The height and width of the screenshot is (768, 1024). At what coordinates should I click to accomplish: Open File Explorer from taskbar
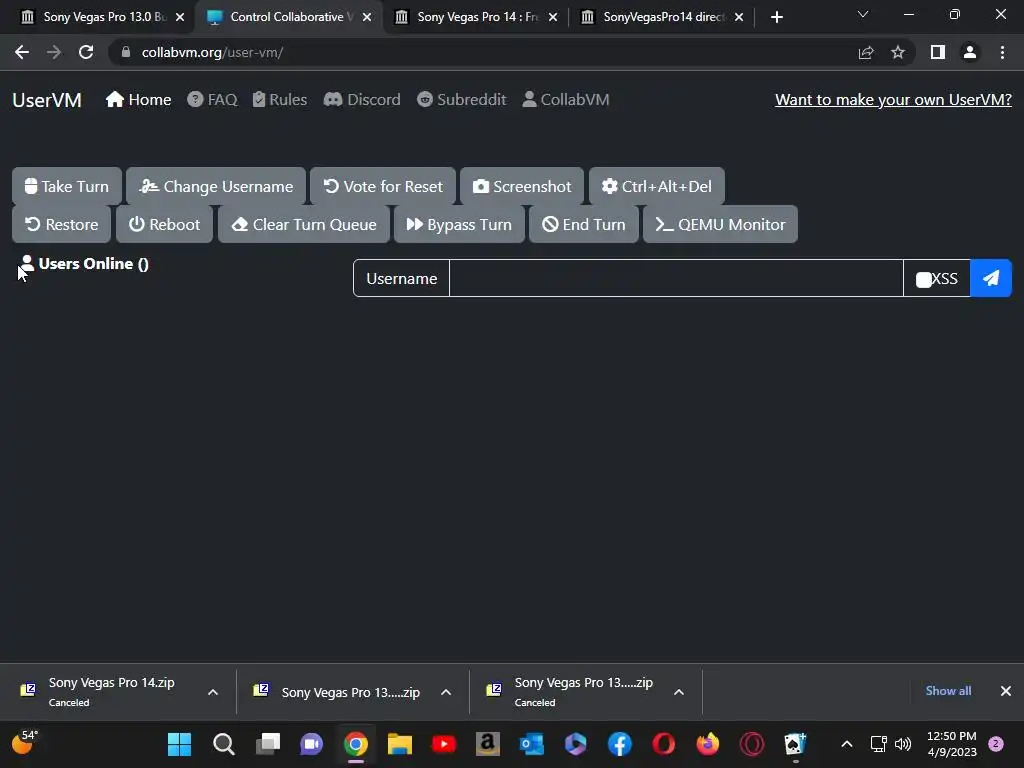pos(400,744)
